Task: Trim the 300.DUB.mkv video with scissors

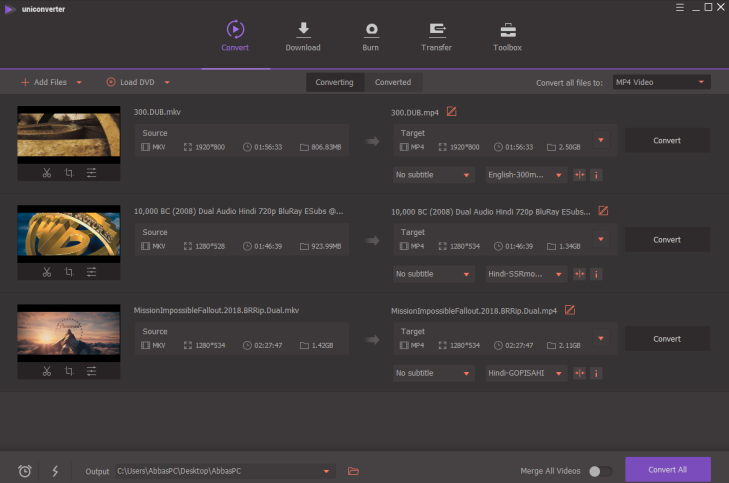Action: (46, 173)
